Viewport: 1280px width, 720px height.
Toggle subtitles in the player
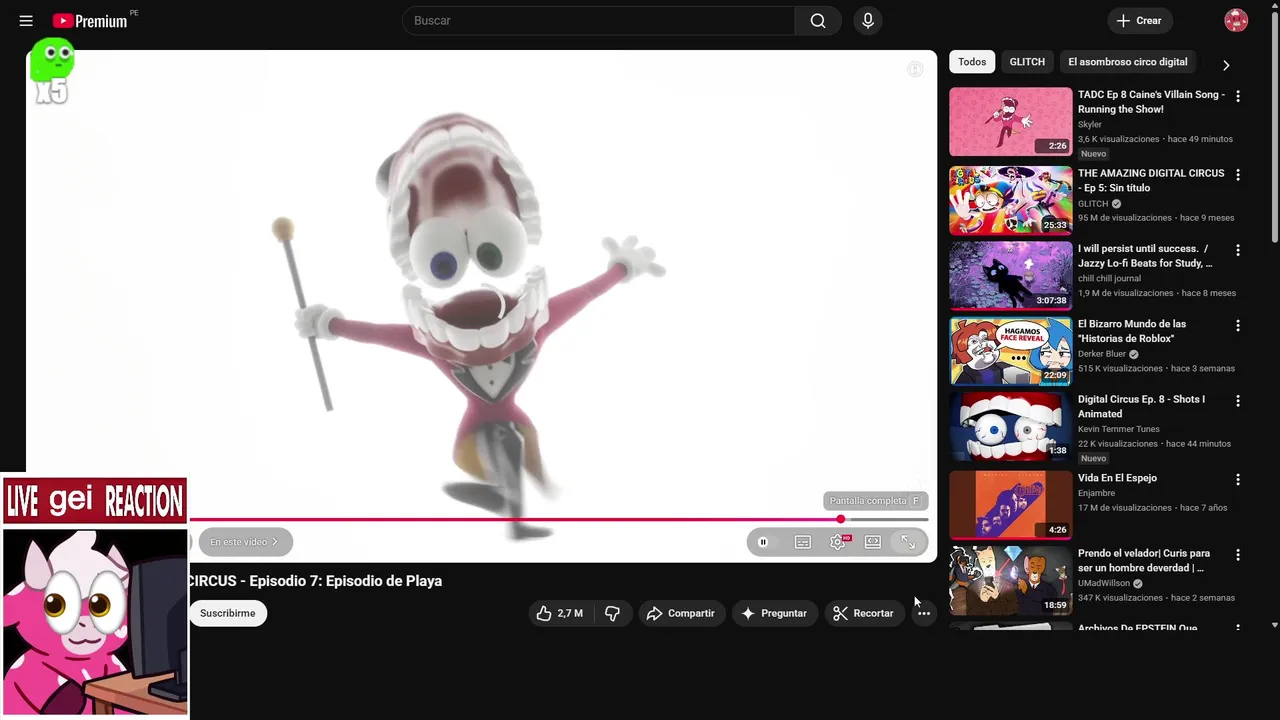pyautogui.click(x=803, y=542)
